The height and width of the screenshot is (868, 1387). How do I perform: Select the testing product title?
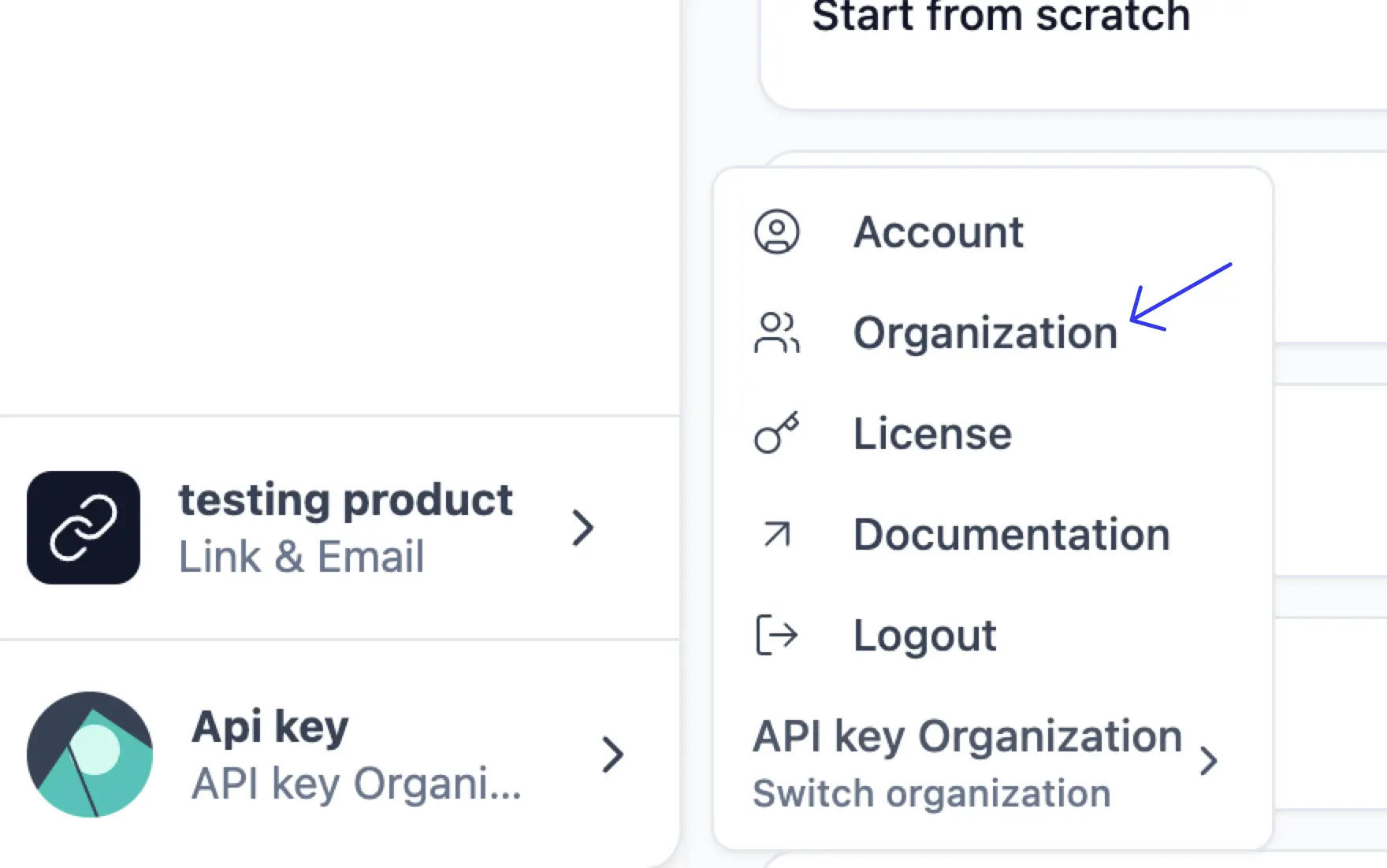[345, 499]
